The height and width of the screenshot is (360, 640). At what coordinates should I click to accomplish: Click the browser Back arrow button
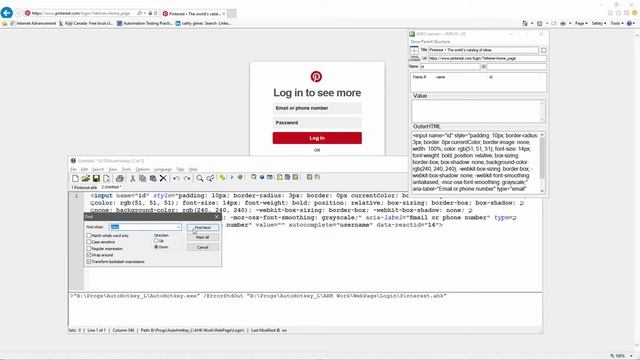(7, 13)
